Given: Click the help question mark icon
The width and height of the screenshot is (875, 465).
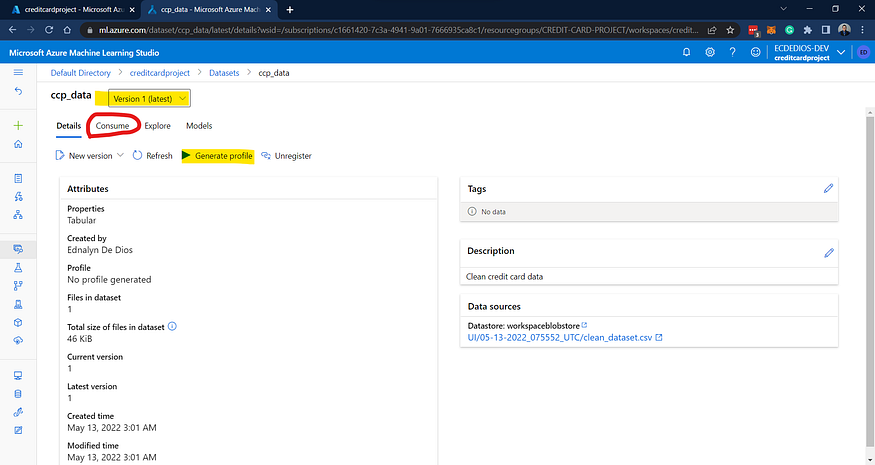Looking at the screenshot, I should coord(732,52).
